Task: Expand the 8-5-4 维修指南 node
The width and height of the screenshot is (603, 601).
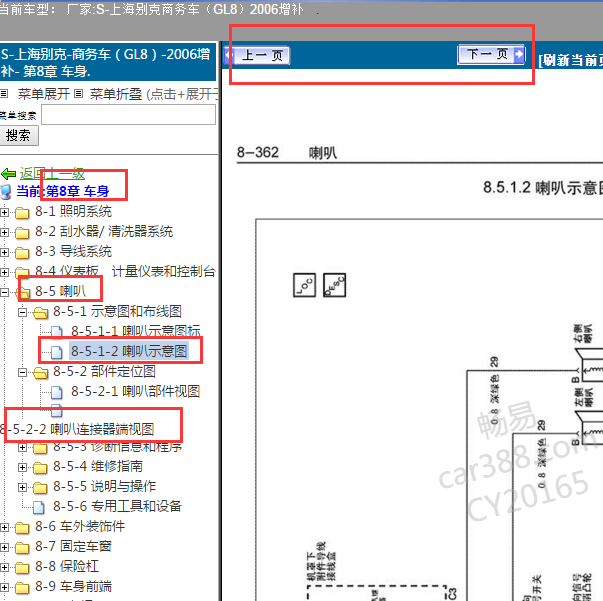Action: click(x=22, y=467)
